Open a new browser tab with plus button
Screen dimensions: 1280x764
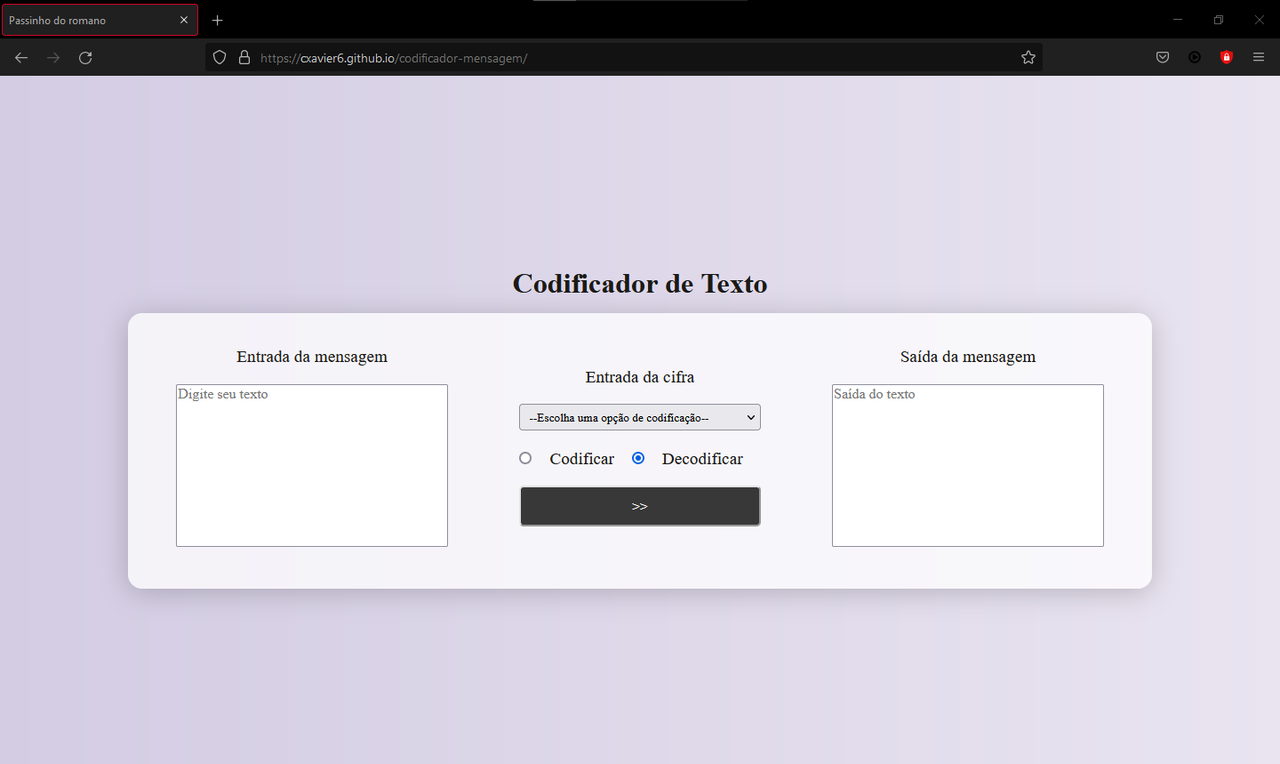[217, 19]
